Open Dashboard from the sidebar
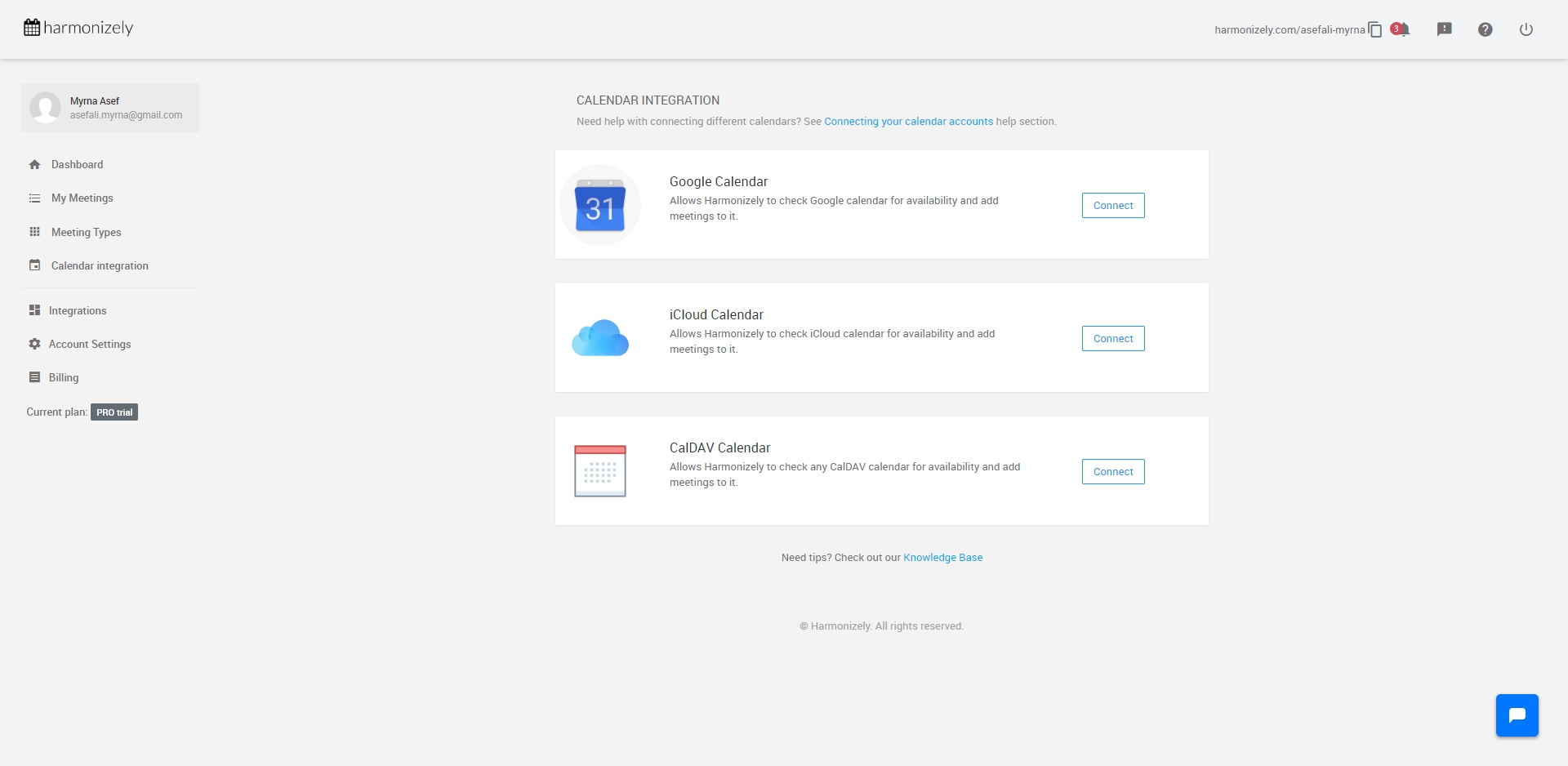This screenshot has width=1568, height=766. tap(77, 164)
